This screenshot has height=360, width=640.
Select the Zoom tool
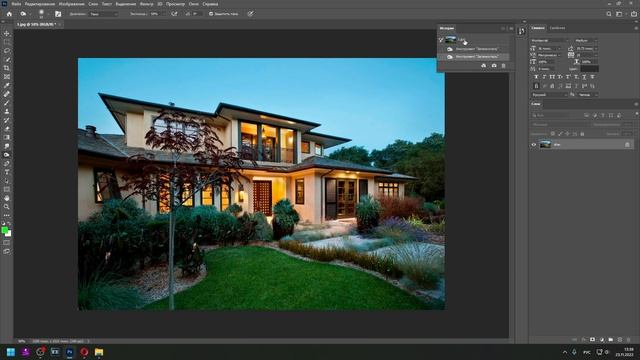point(7,207)
